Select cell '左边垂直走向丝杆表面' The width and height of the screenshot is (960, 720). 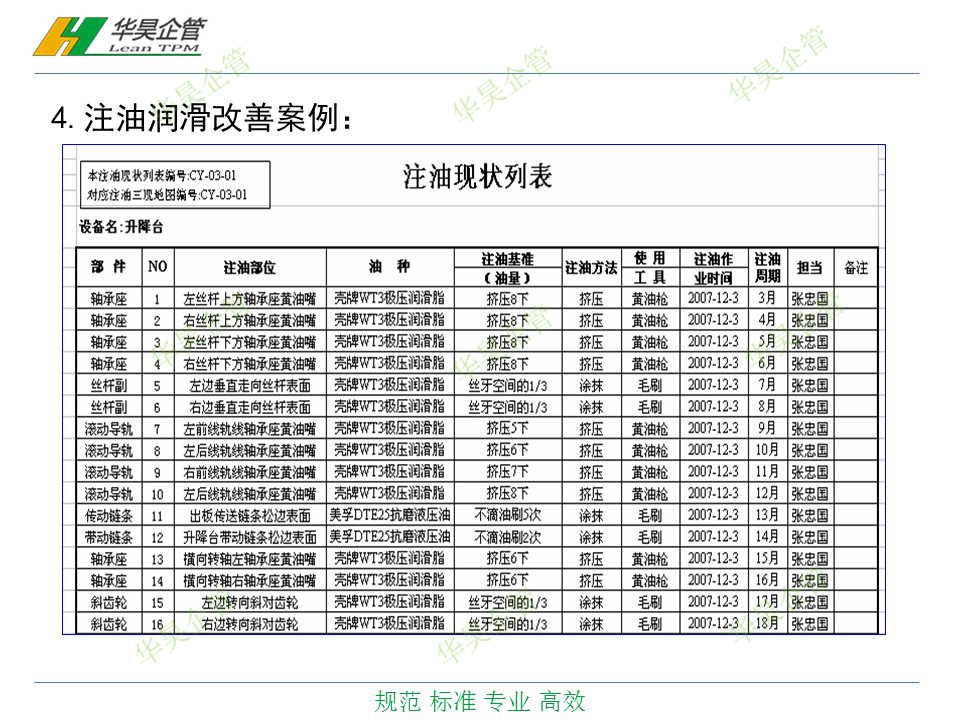coord(250,386)
